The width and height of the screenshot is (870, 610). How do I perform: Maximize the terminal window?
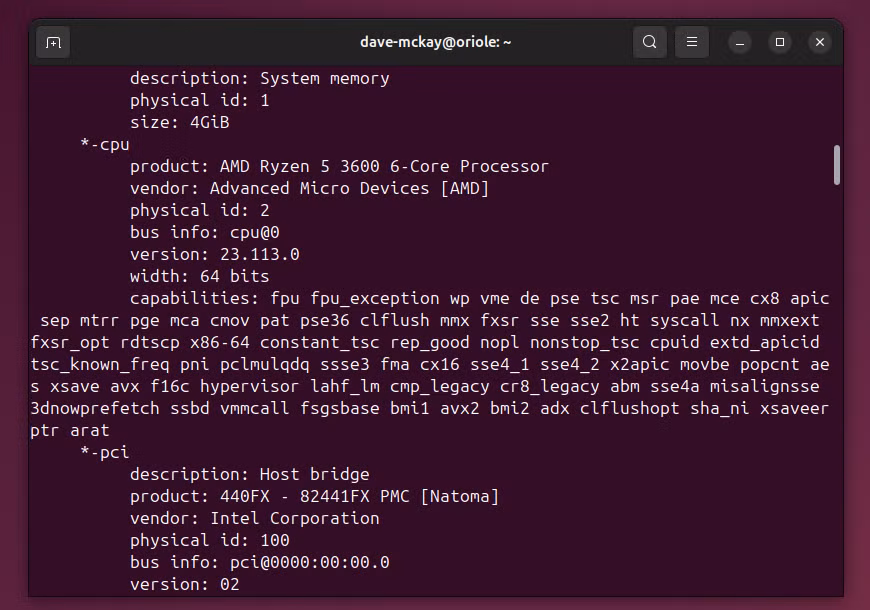(780, 42)
